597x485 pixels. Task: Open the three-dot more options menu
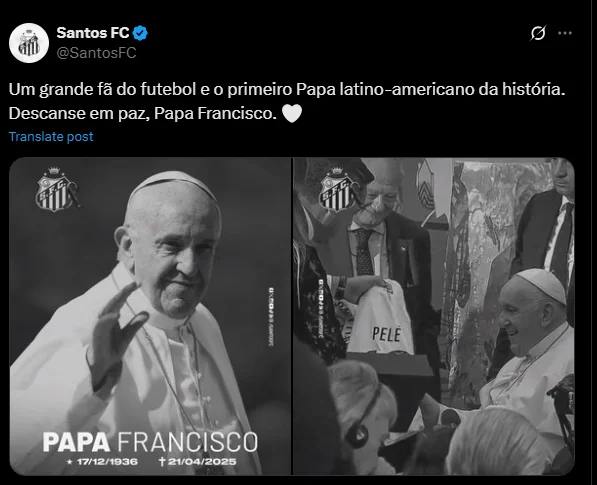click(x=565, y=33)
